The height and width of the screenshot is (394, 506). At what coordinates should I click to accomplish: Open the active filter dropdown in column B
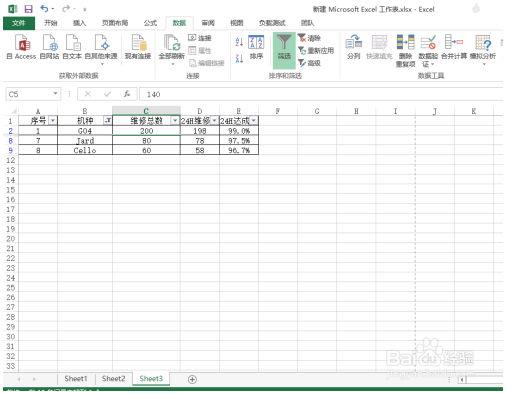click(x=108, y=120)
